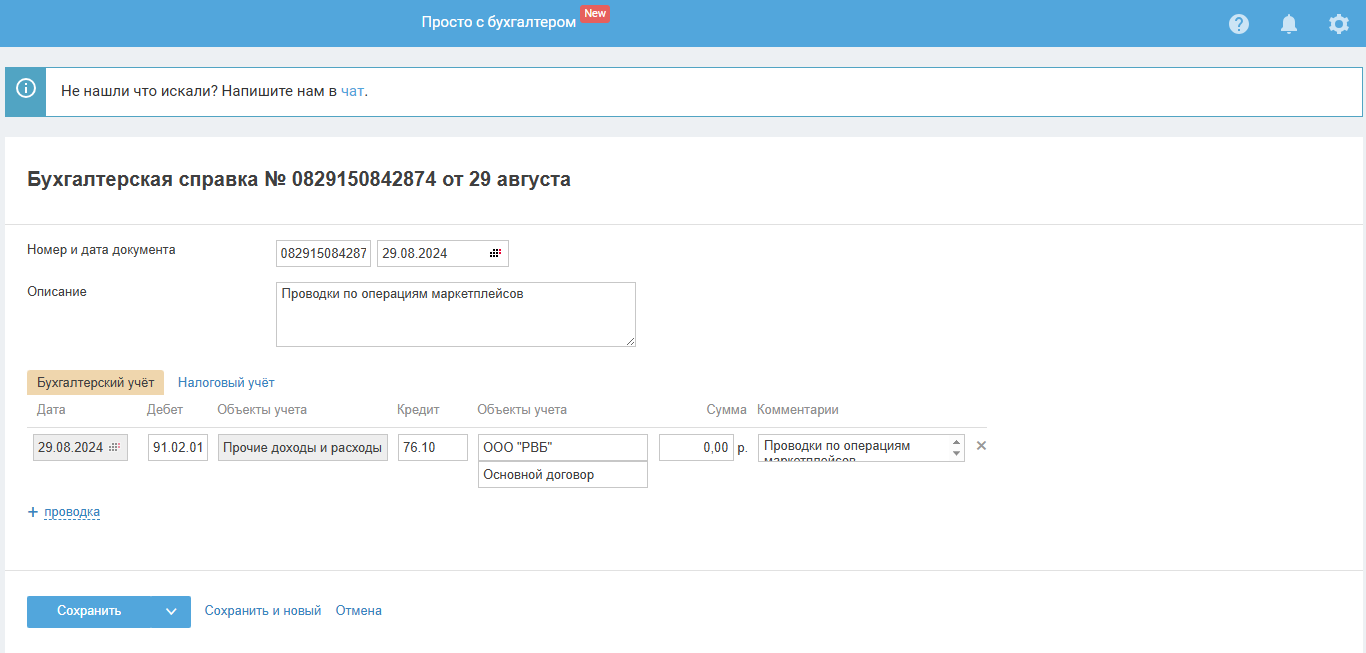Click the Кредит account field 76.10
The height and width of the screenshot is (653, 1366).
[x=433, y=448]
